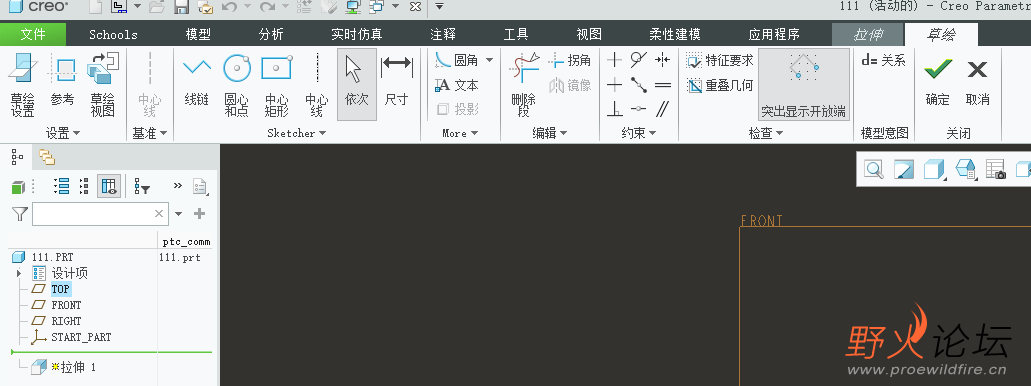The image size is (1031, 386).
Task: Apply the symmetric constraint icon
Action: pos(662,60)
